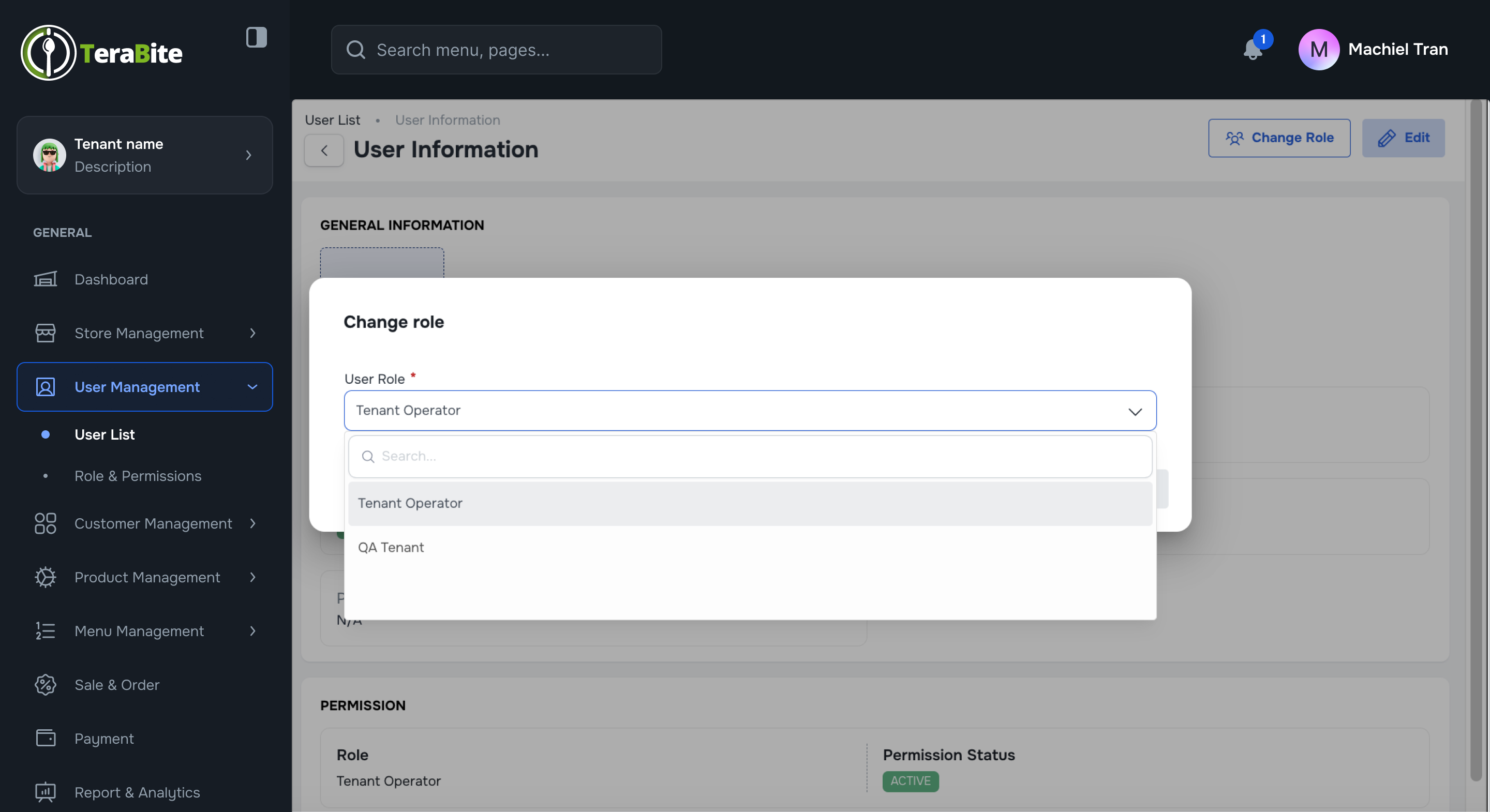Click the User Management icon

coord(45,387)
